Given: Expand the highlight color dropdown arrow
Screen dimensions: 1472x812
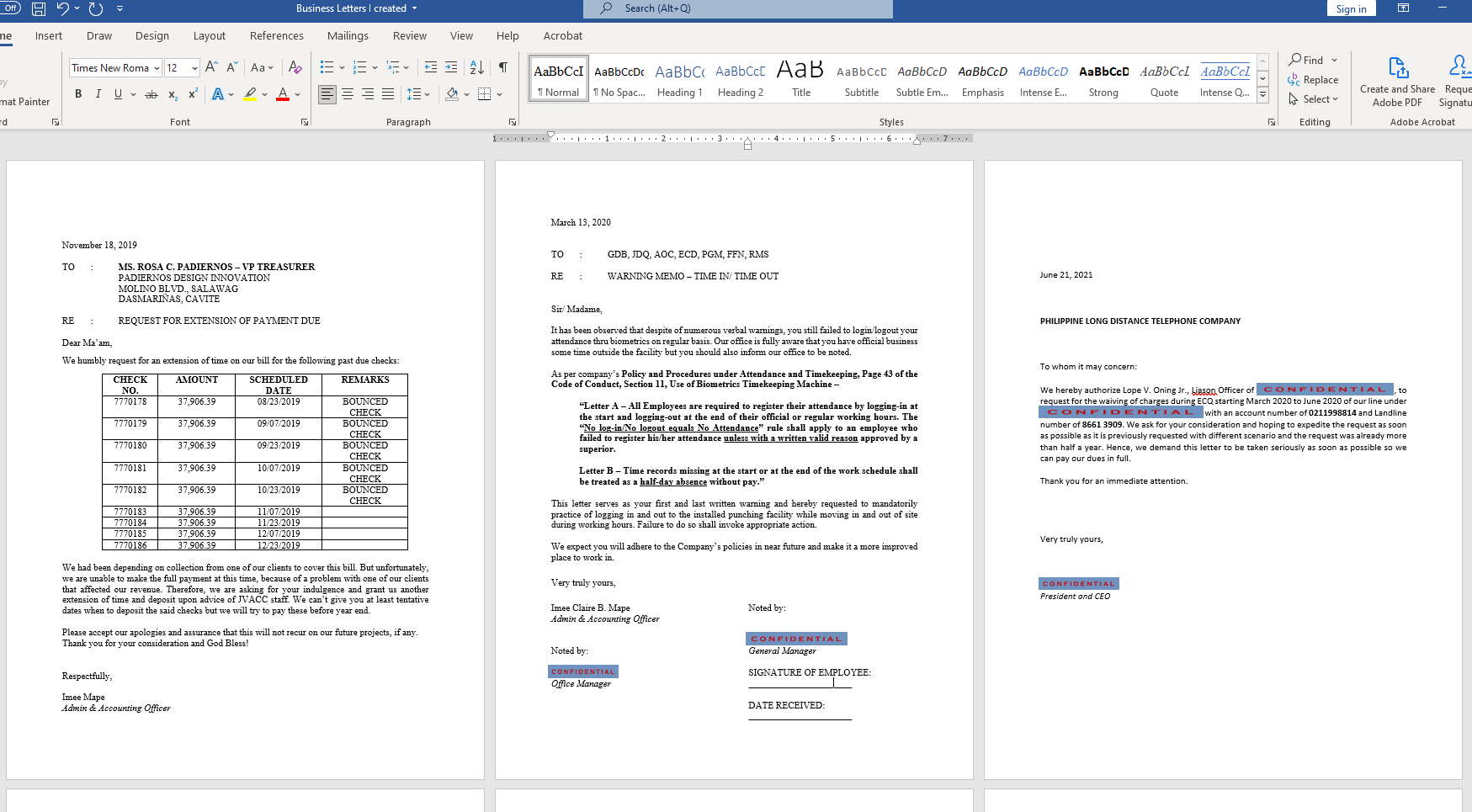Looking at the screenshot, I should tap(264, 94).
